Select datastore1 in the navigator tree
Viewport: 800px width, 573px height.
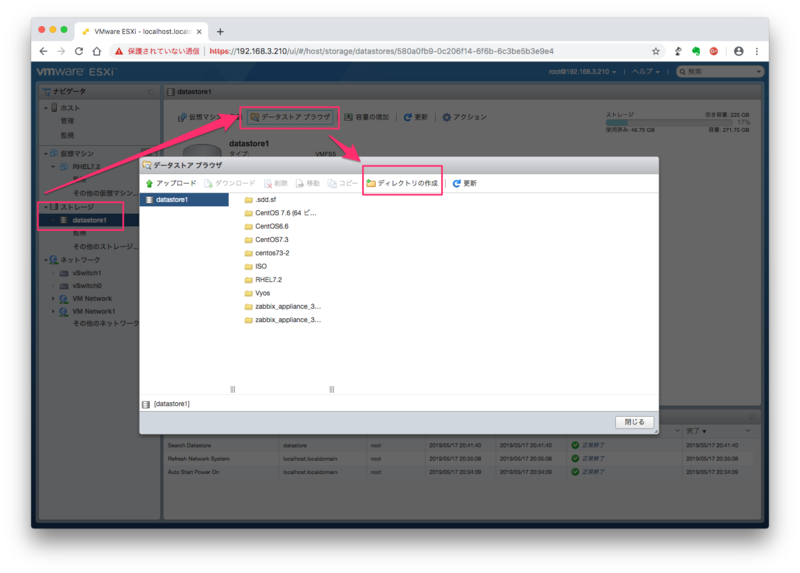(x=88, y=220)
